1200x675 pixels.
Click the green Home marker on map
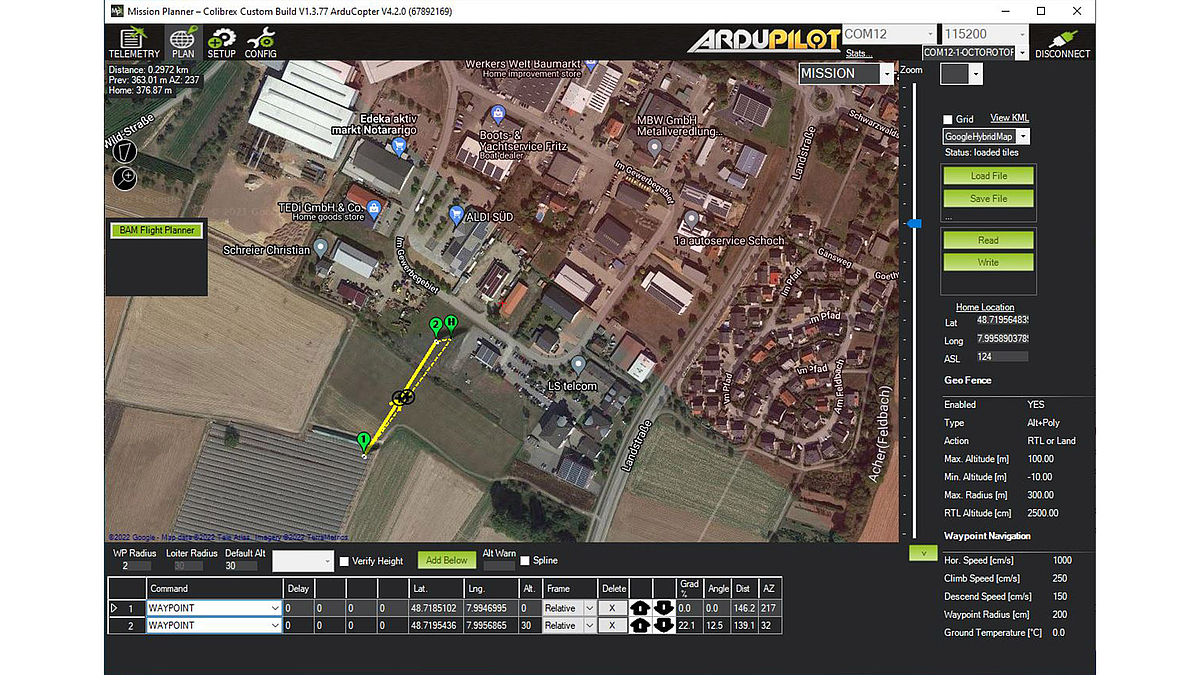coord(451,323)
